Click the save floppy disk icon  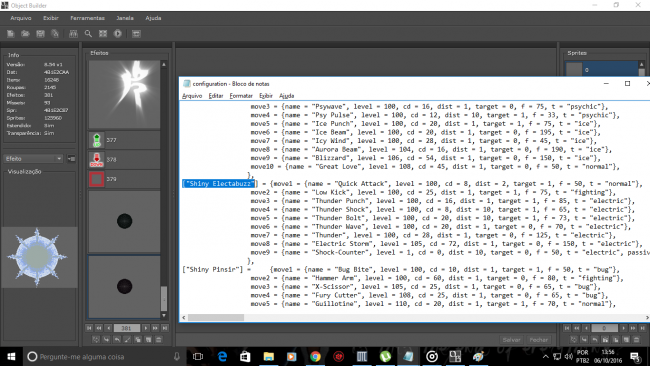pos(40,34)
